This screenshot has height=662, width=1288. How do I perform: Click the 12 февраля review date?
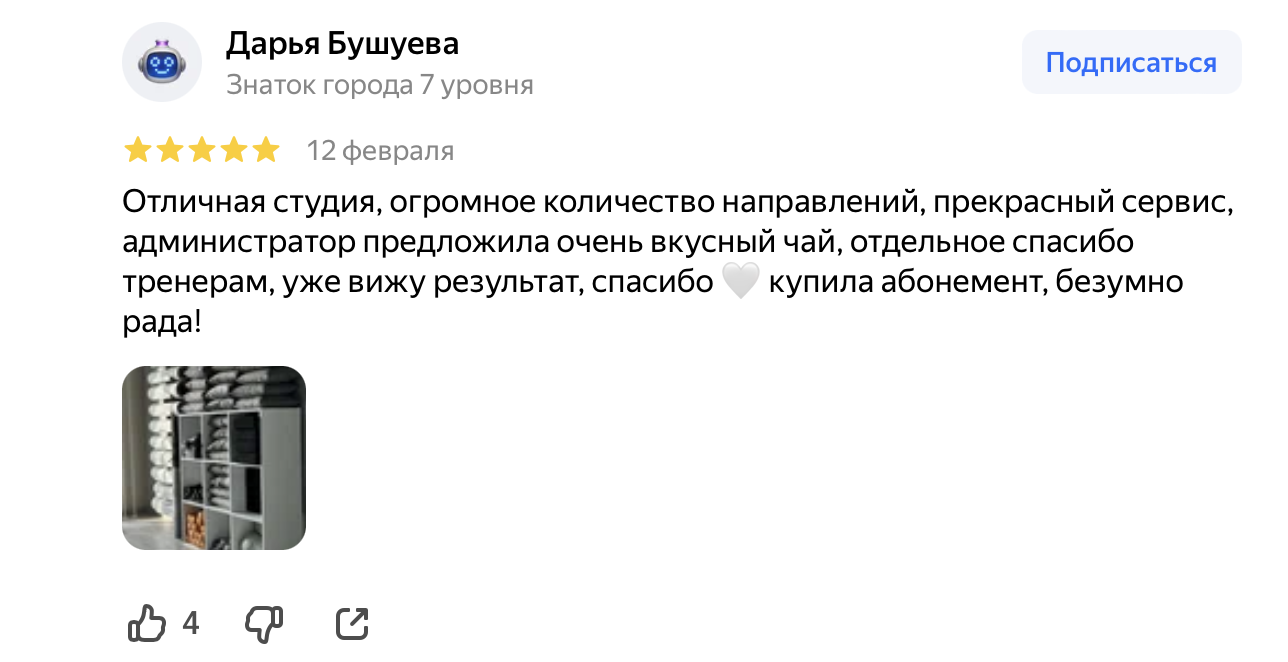pyautogui.click(x=380, y=151)
